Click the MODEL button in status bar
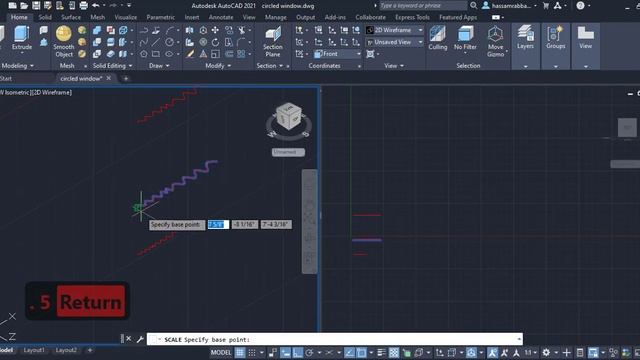 click(x=221, y=352)
